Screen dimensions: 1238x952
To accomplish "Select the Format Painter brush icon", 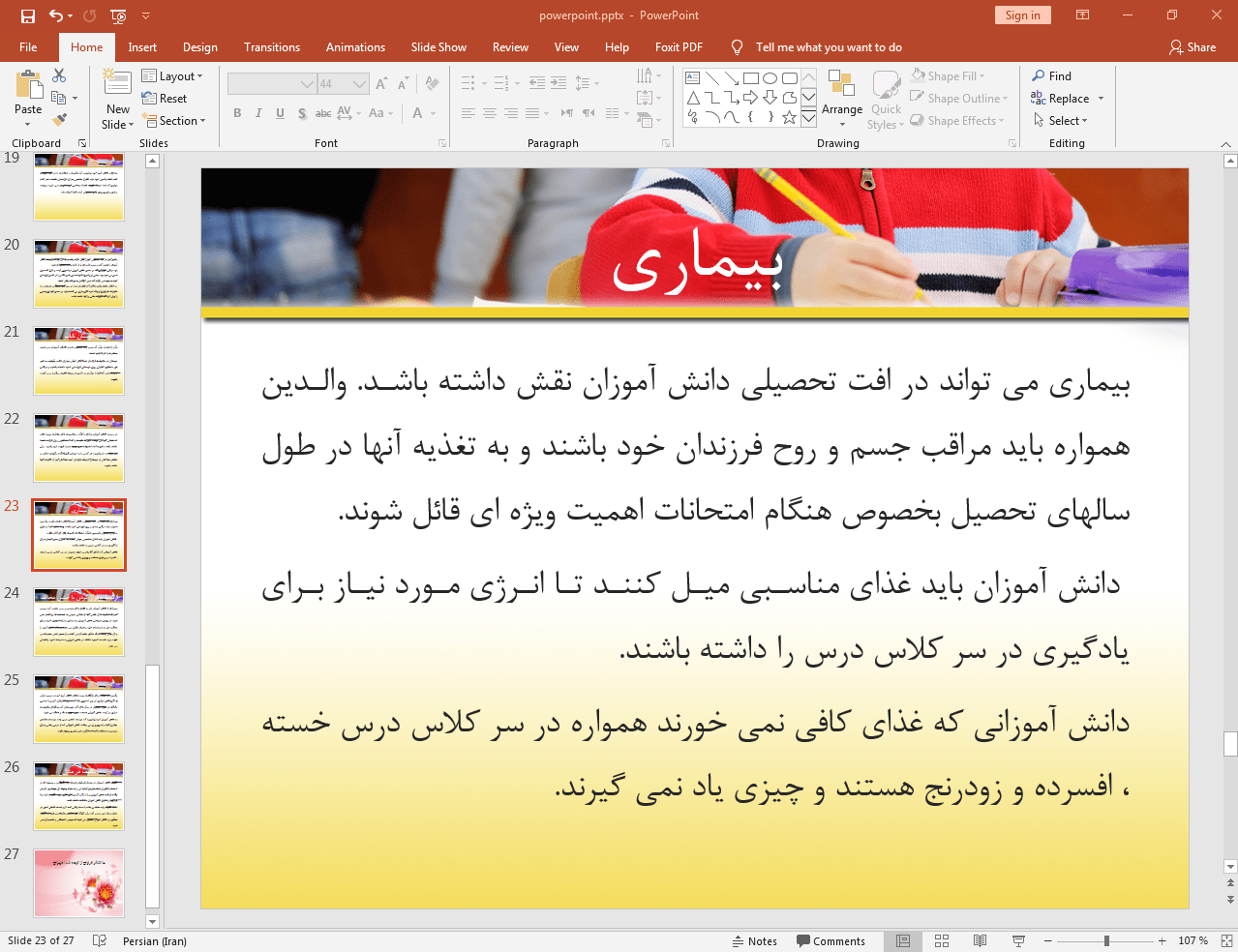I will (x=59, y=120).
